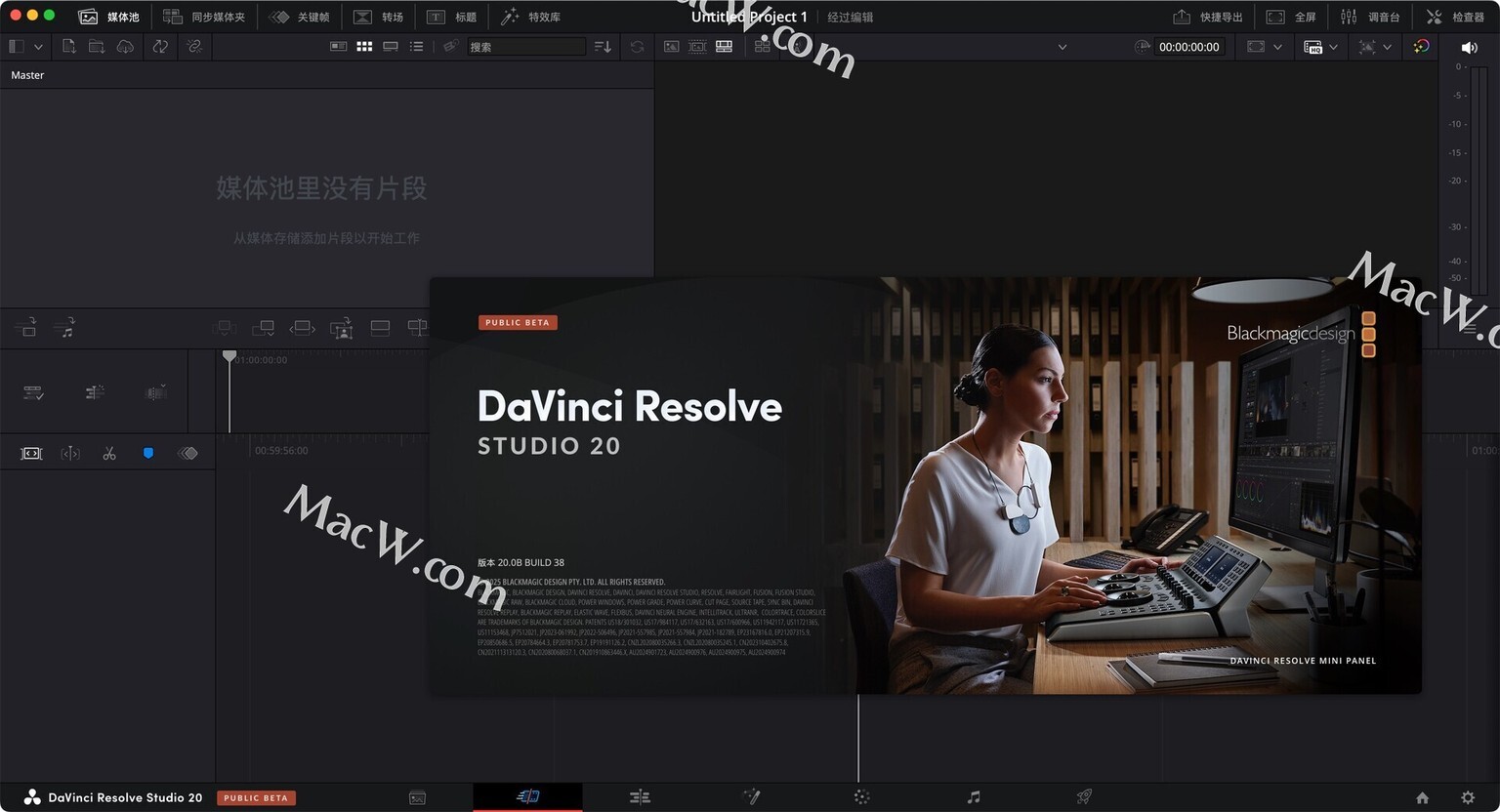This screenshot has width=1500, height=812.
Task: Click the relink media icon
Action: coord(194,46)
